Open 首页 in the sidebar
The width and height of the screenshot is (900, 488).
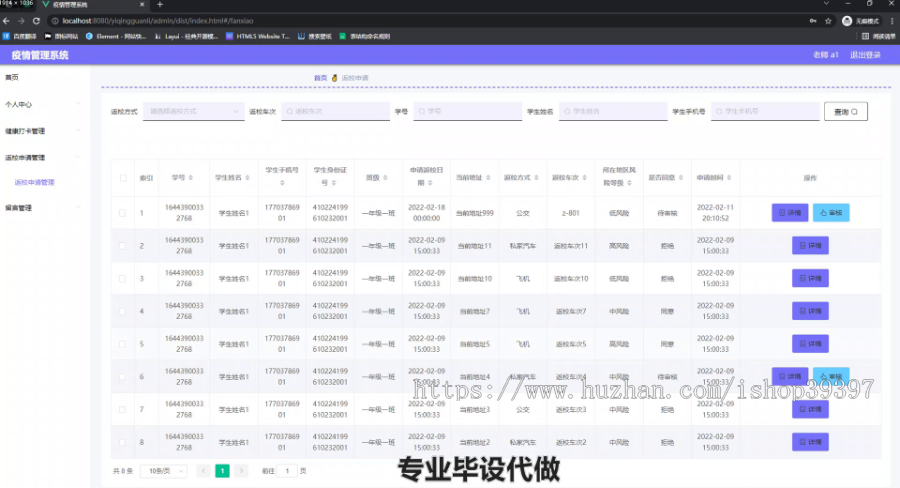pyautogui.click(x=12, y=78)
